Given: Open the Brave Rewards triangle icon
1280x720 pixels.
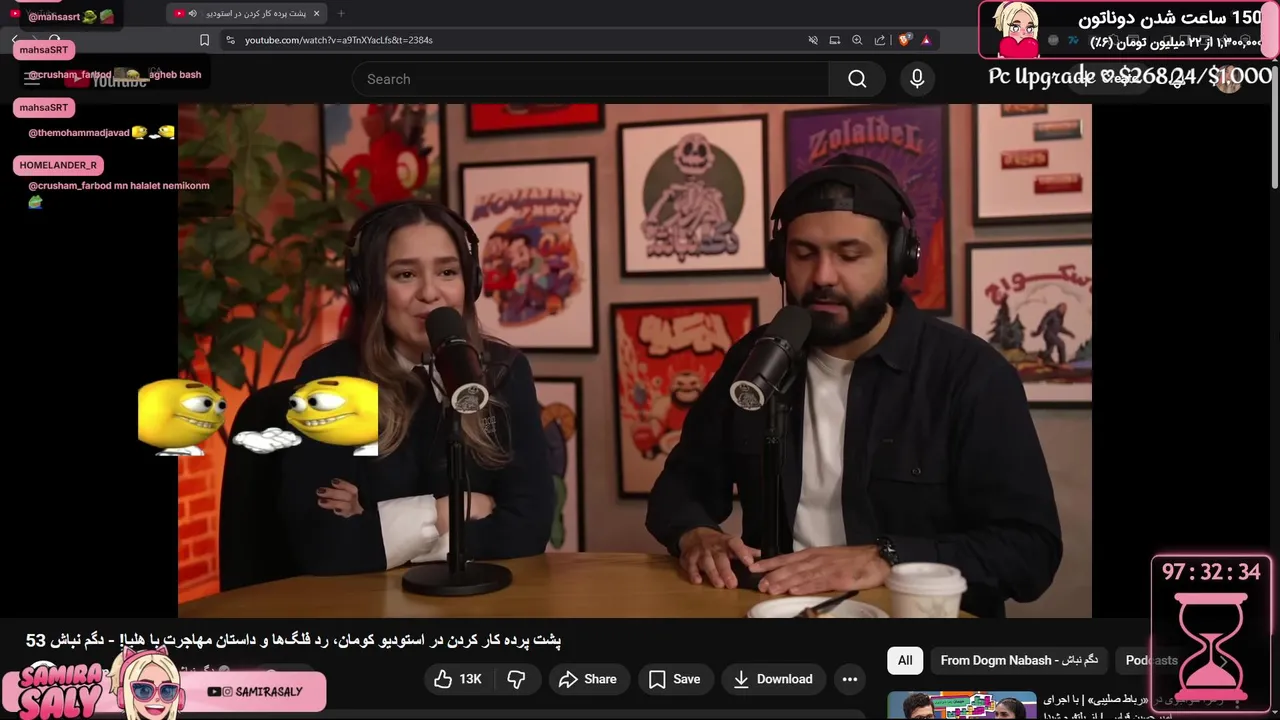Looking at the screenshot, I should 926,40.
